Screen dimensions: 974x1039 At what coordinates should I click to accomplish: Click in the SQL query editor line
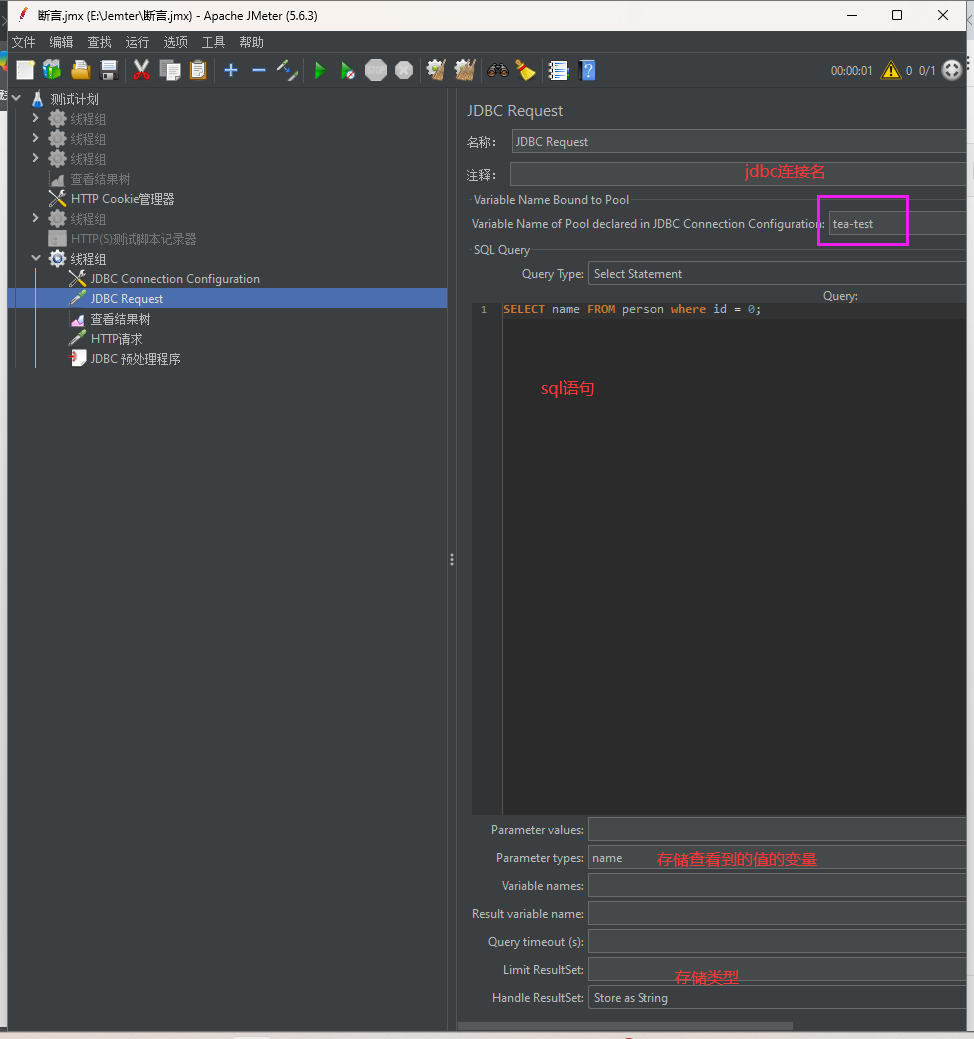pos(733,309)
